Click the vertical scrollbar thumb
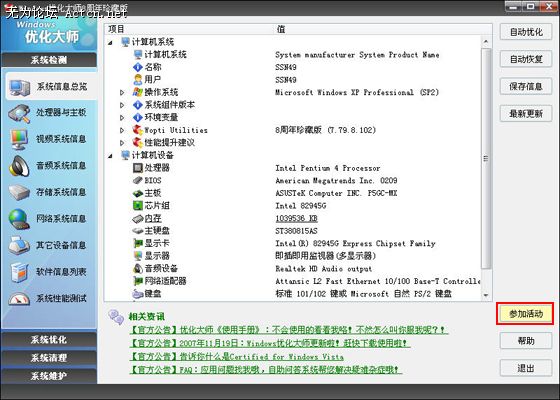The image size is (560, 400). coord(486,158)
